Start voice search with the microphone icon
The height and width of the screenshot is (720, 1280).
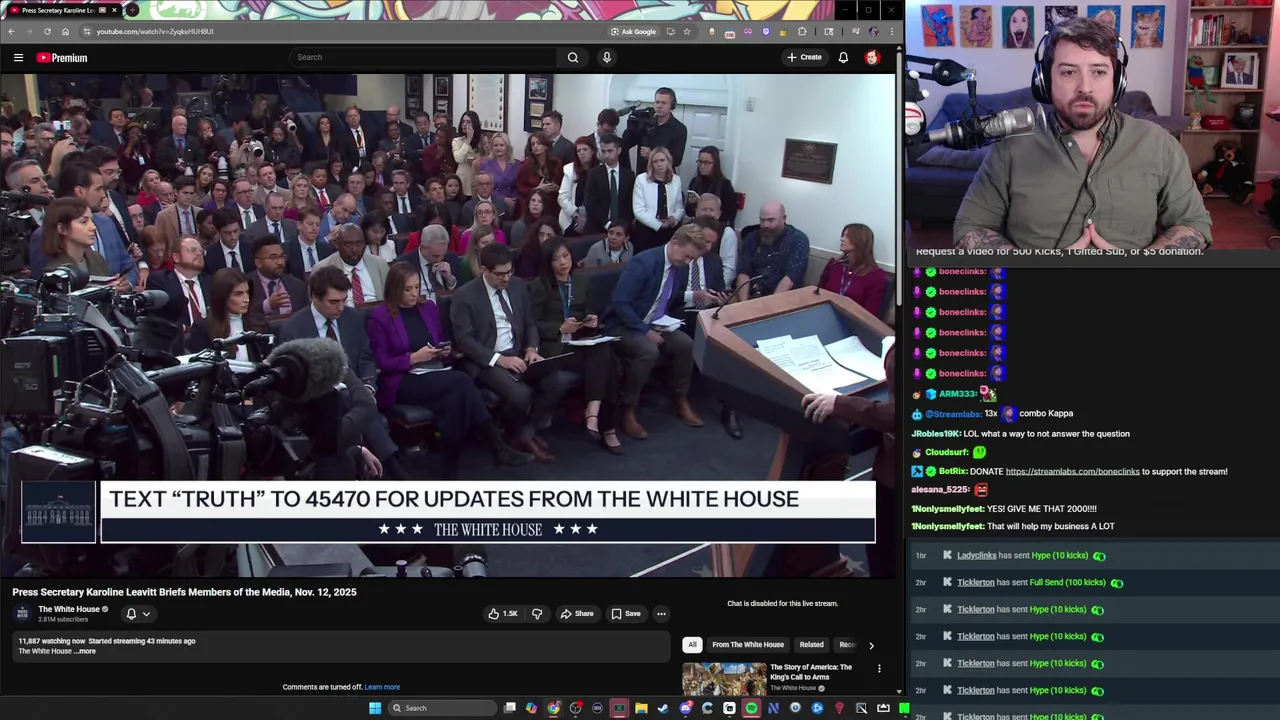(x=606, y=57)
